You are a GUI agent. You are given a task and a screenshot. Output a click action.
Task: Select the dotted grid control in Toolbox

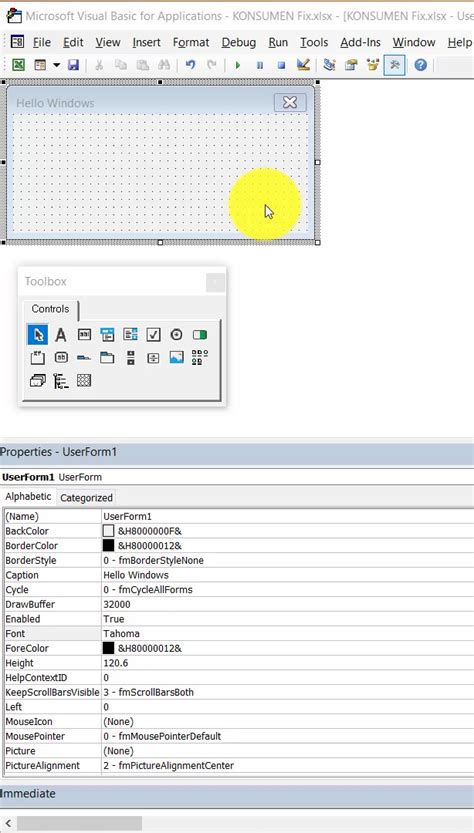click(84, 380)
